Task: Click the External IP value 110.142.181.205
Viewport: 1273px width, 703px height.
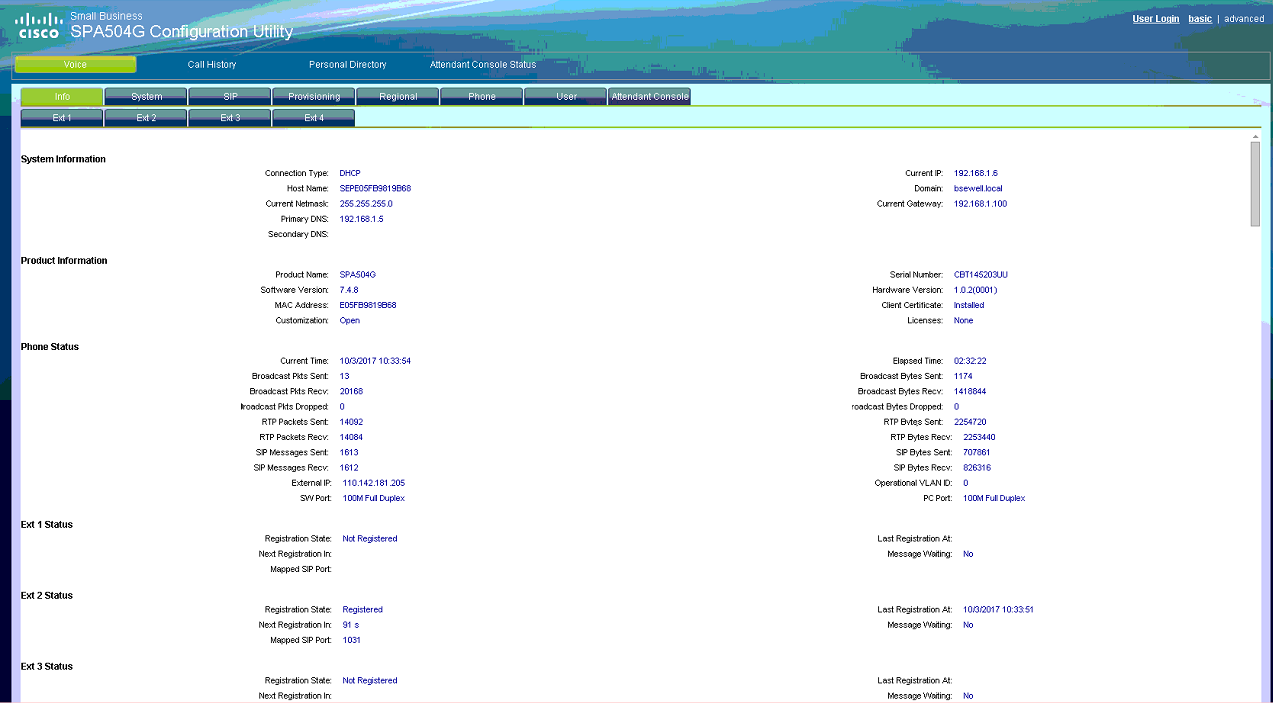Action: [374, 483]
